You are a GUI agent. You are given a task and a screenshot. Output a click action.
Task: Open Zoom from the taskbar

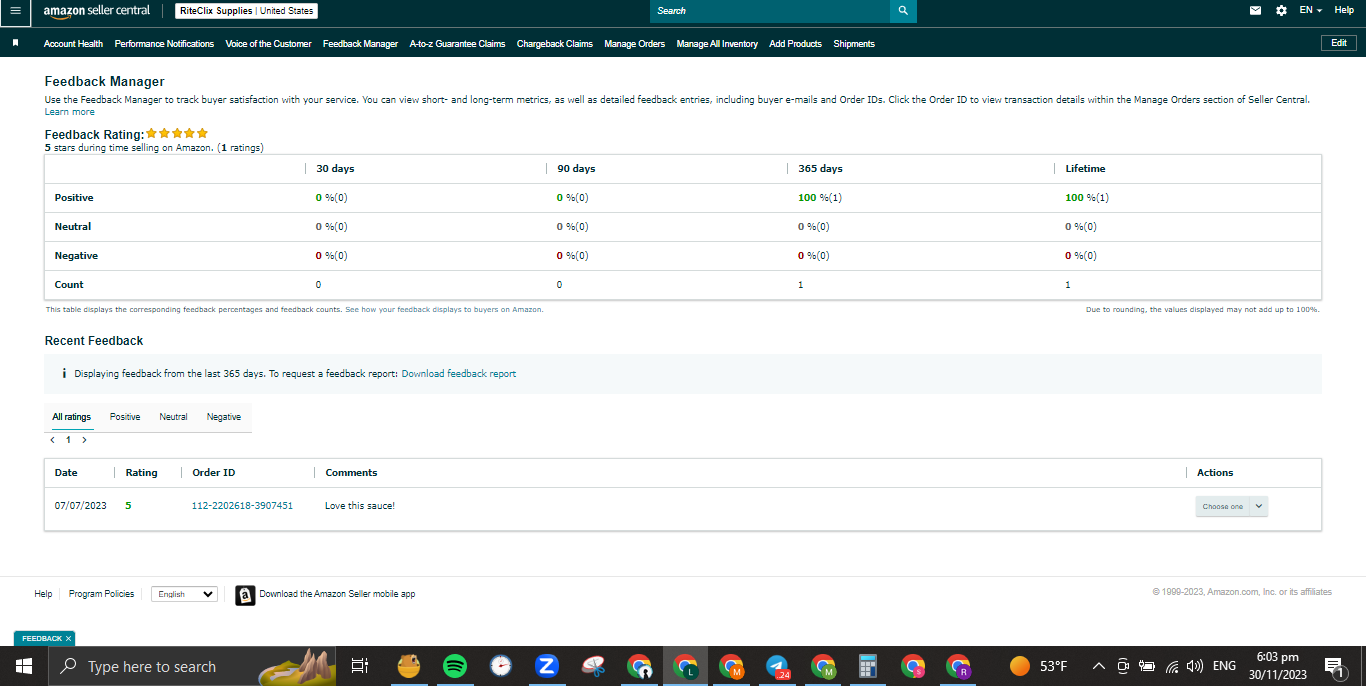(547, 666)
